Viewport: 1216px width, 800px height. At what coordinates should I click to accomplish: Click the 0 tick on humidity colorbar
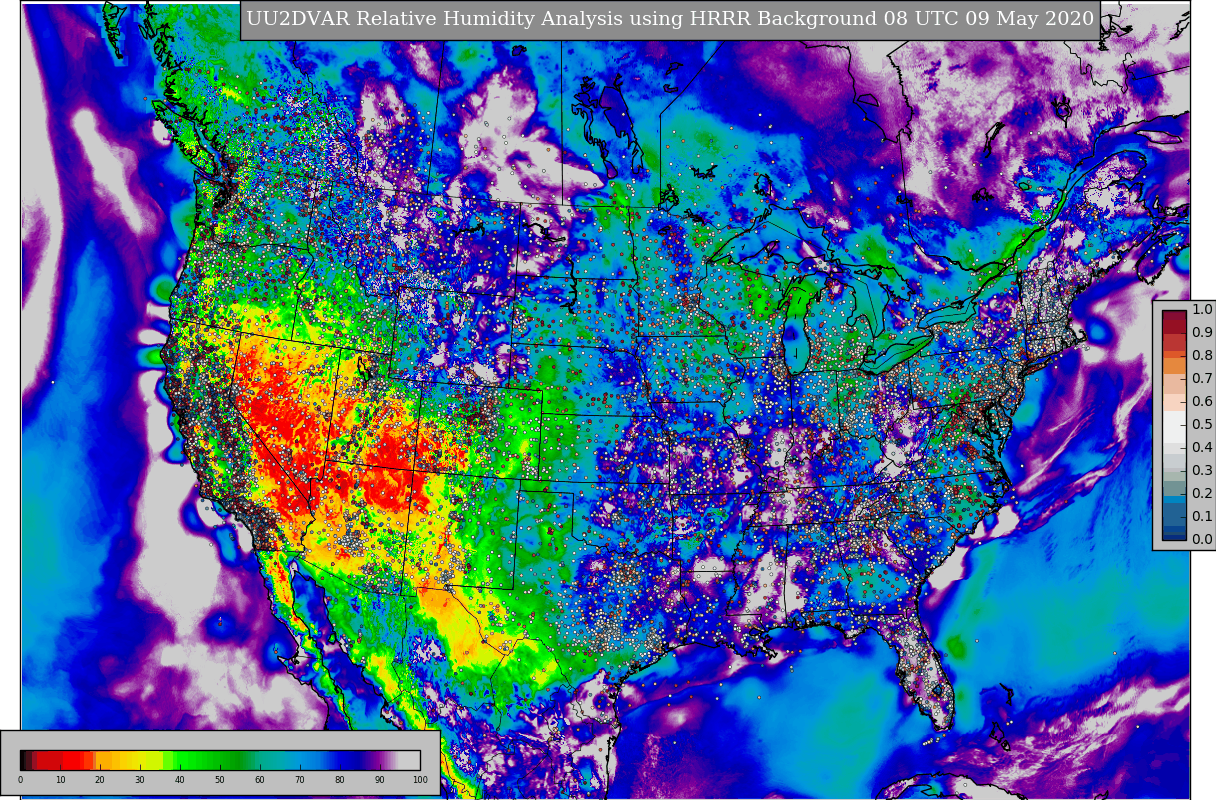tap(20, 780)
